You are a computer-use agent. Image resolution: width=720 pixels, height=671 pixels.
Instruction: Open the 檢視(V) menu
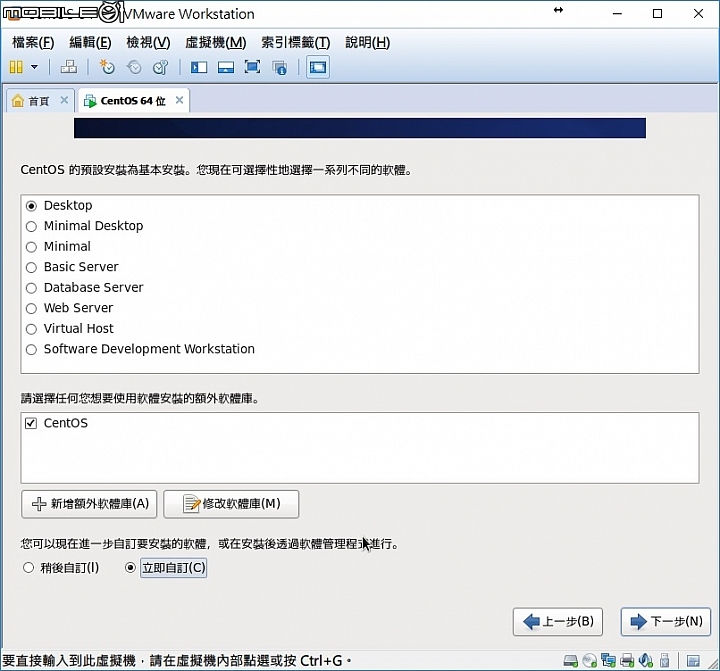148,43
